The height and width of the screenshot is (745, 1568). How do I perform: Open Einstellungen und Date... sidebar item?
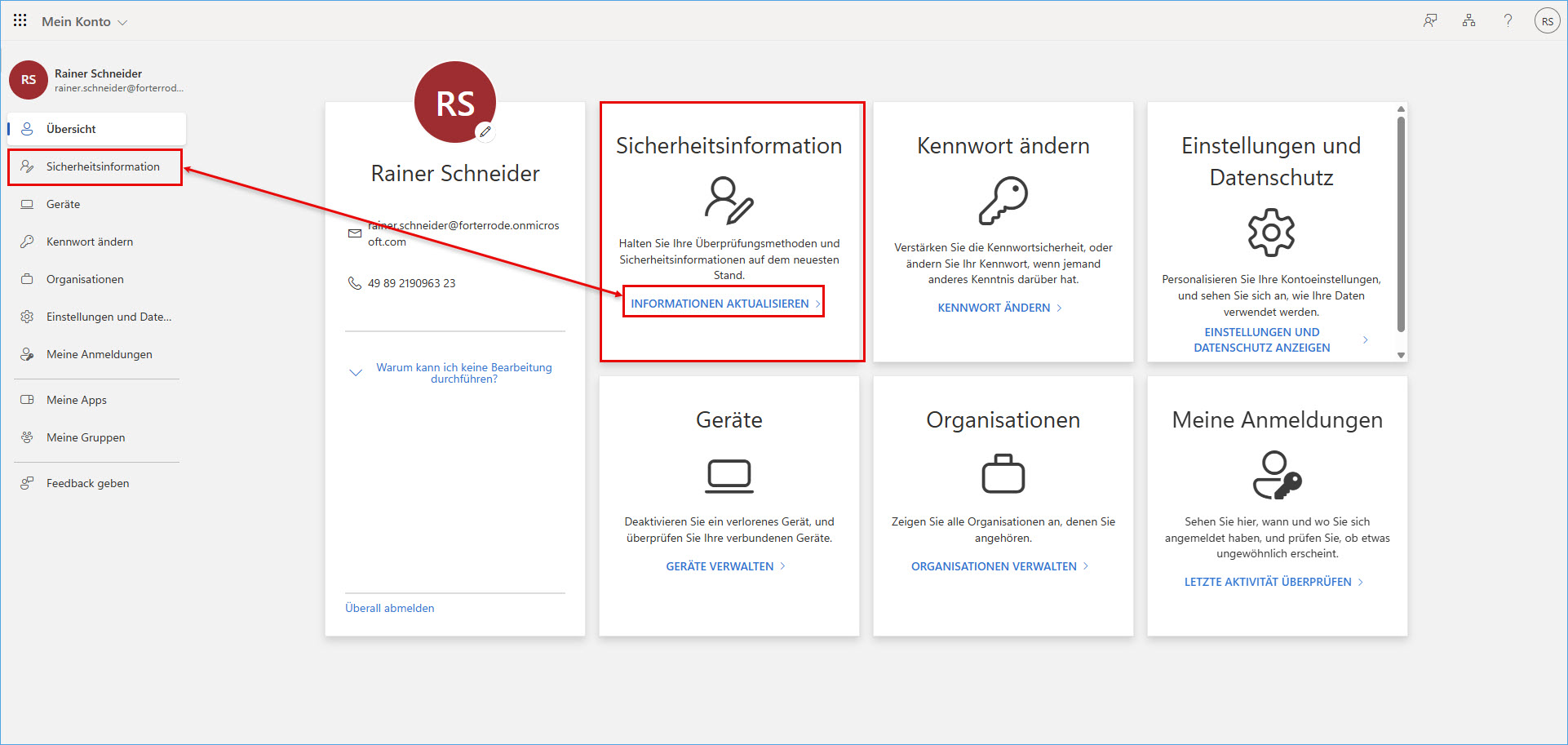(97, 317)
